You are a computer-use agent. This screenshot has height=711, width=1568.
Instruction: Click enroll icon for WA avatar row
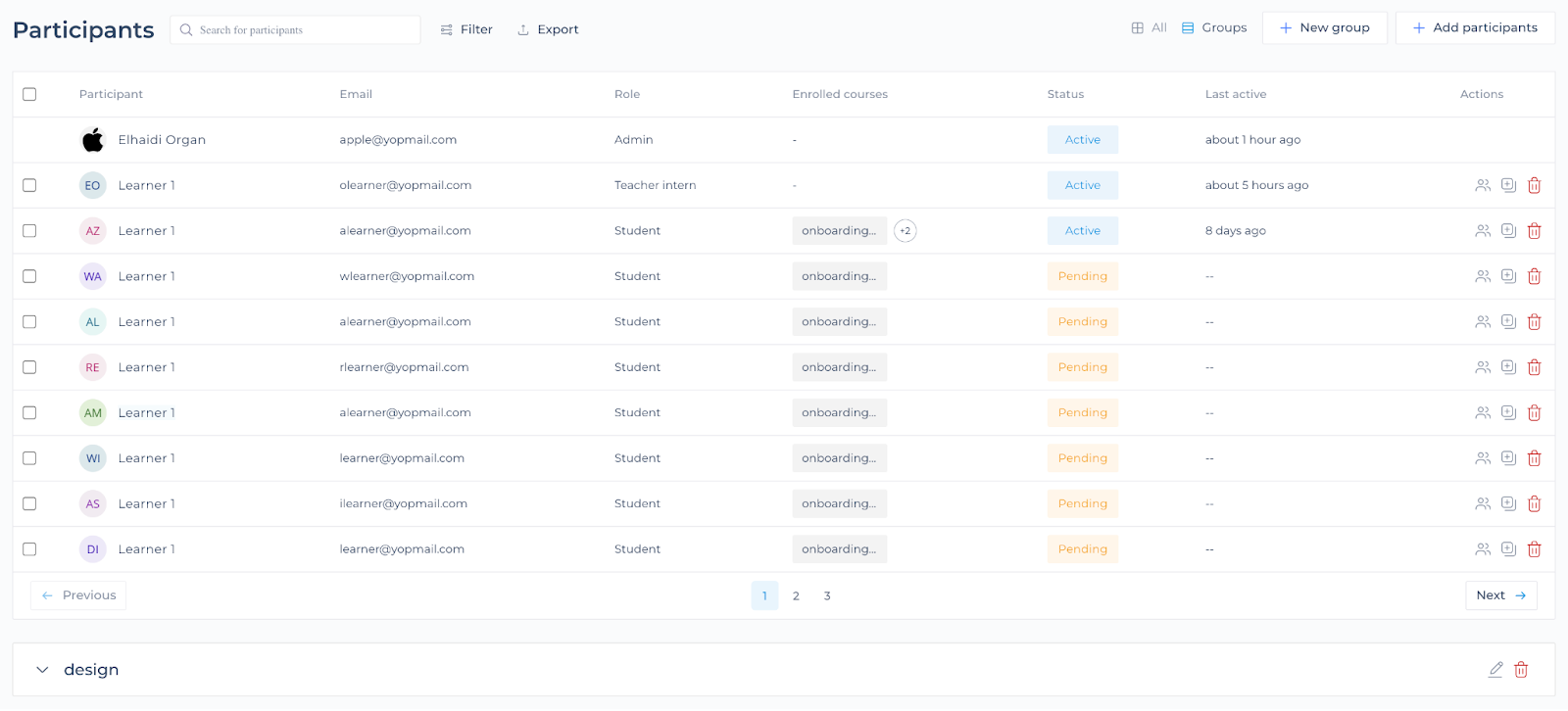(x=1509, y=276)
